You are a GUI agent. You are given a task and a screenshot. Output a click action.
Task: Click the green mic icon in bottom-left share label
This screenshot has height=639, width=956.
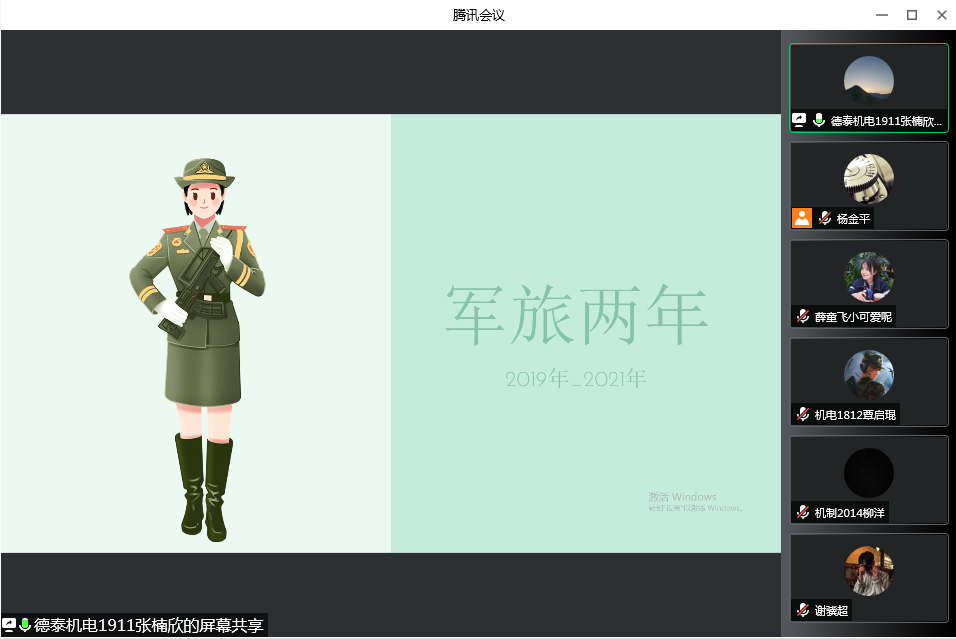[25, 625]
